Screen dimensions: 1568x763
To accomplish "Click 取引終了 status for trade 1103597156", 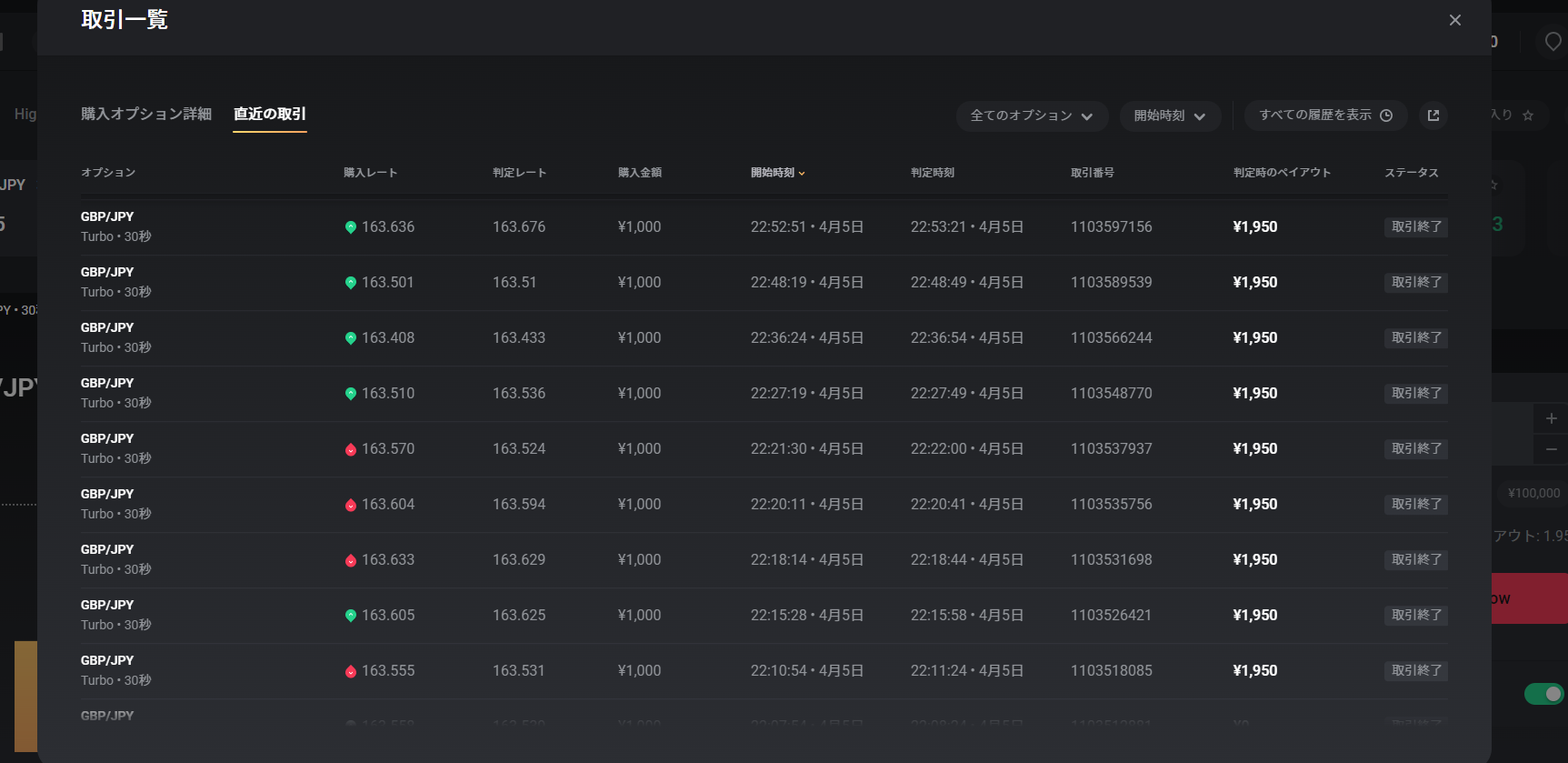I will [1415, 227].
